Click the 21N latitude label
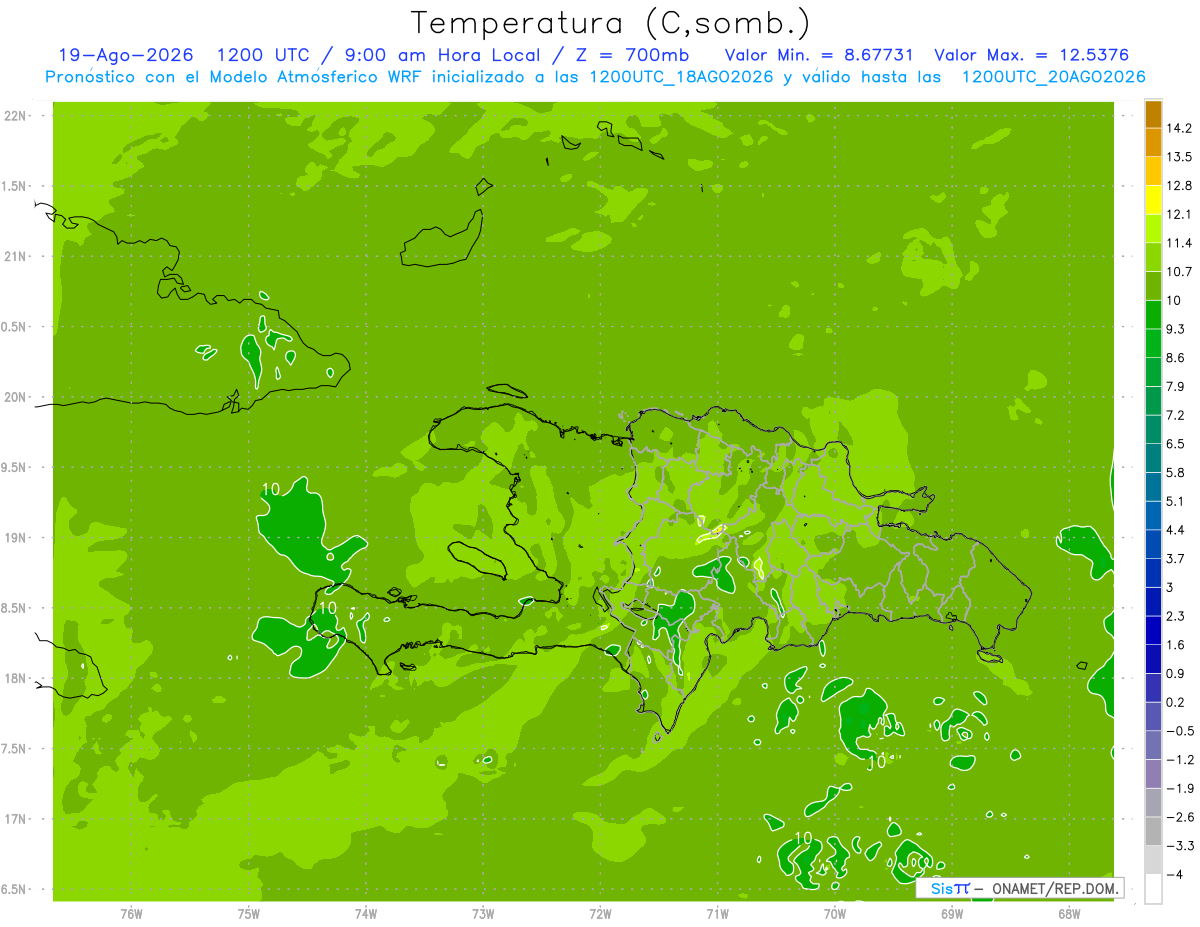This screenshot has height=927, width=1200. (x=16, y=257)
